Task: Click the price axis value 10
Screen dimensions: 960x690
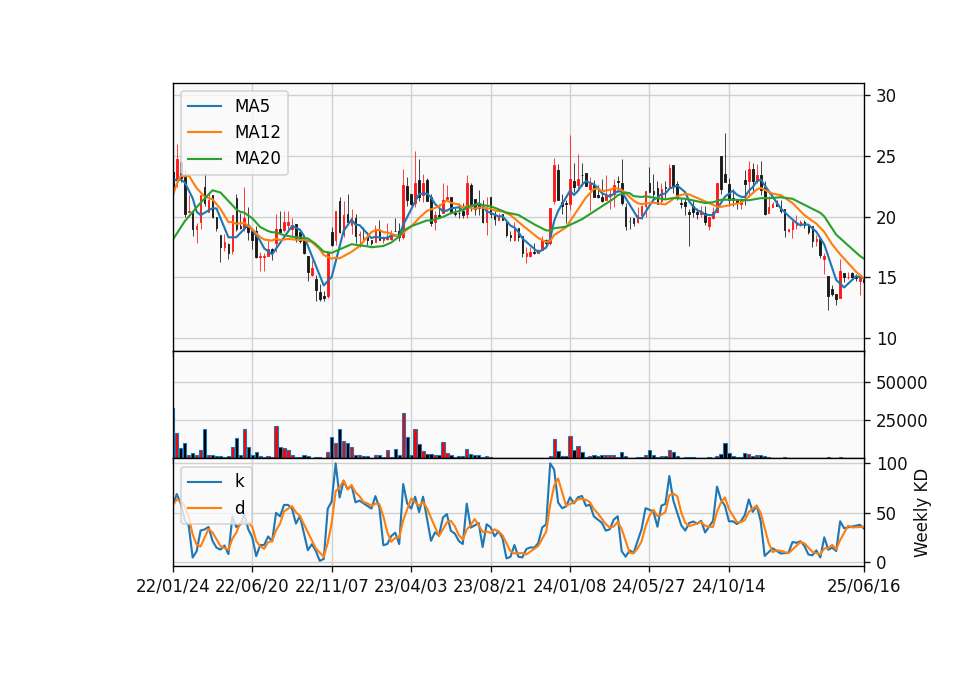Action: (x=886, y=339)
